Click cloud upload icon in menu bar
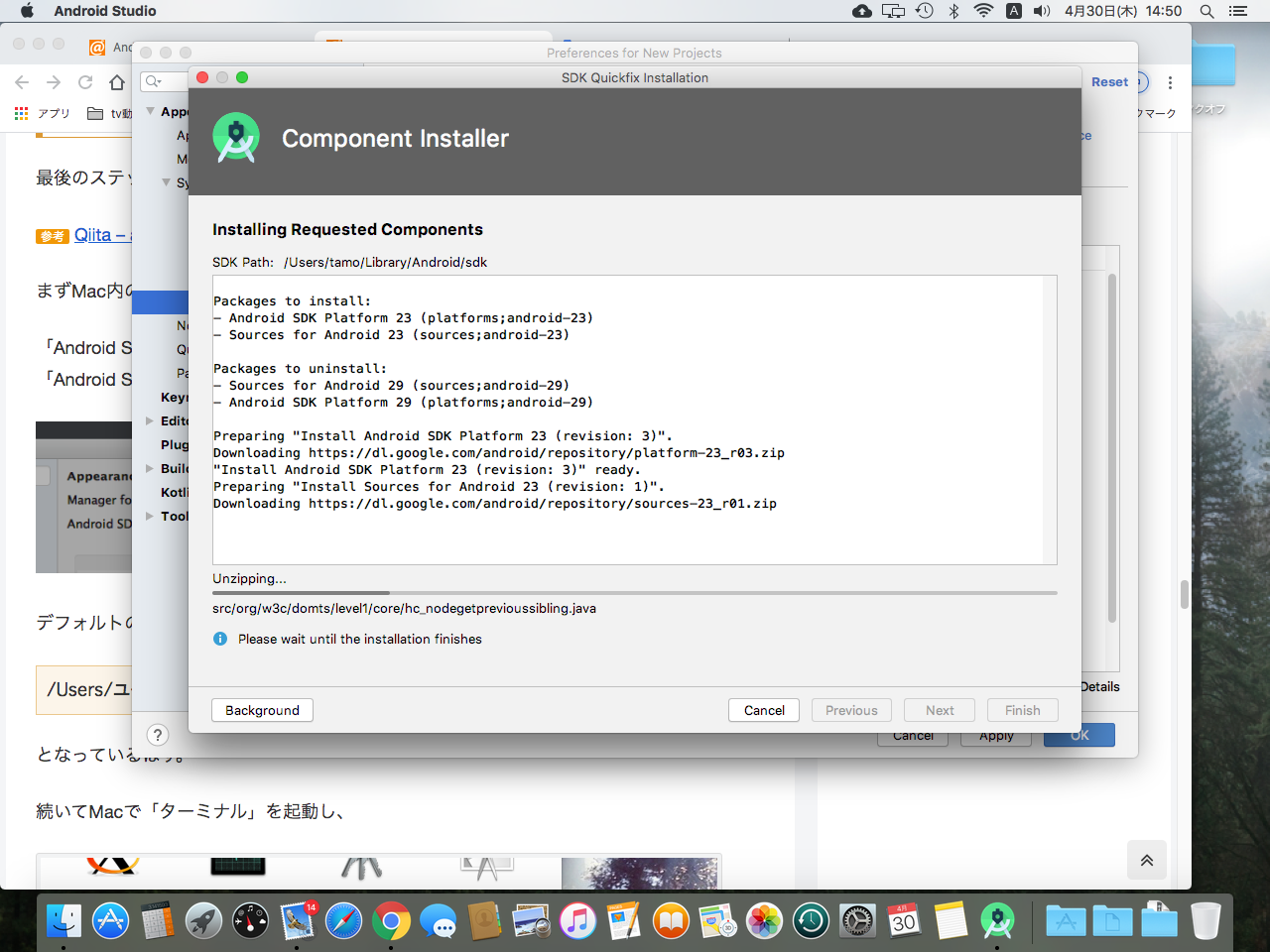Screen dimensions: 1270x952 click(862, 11)
